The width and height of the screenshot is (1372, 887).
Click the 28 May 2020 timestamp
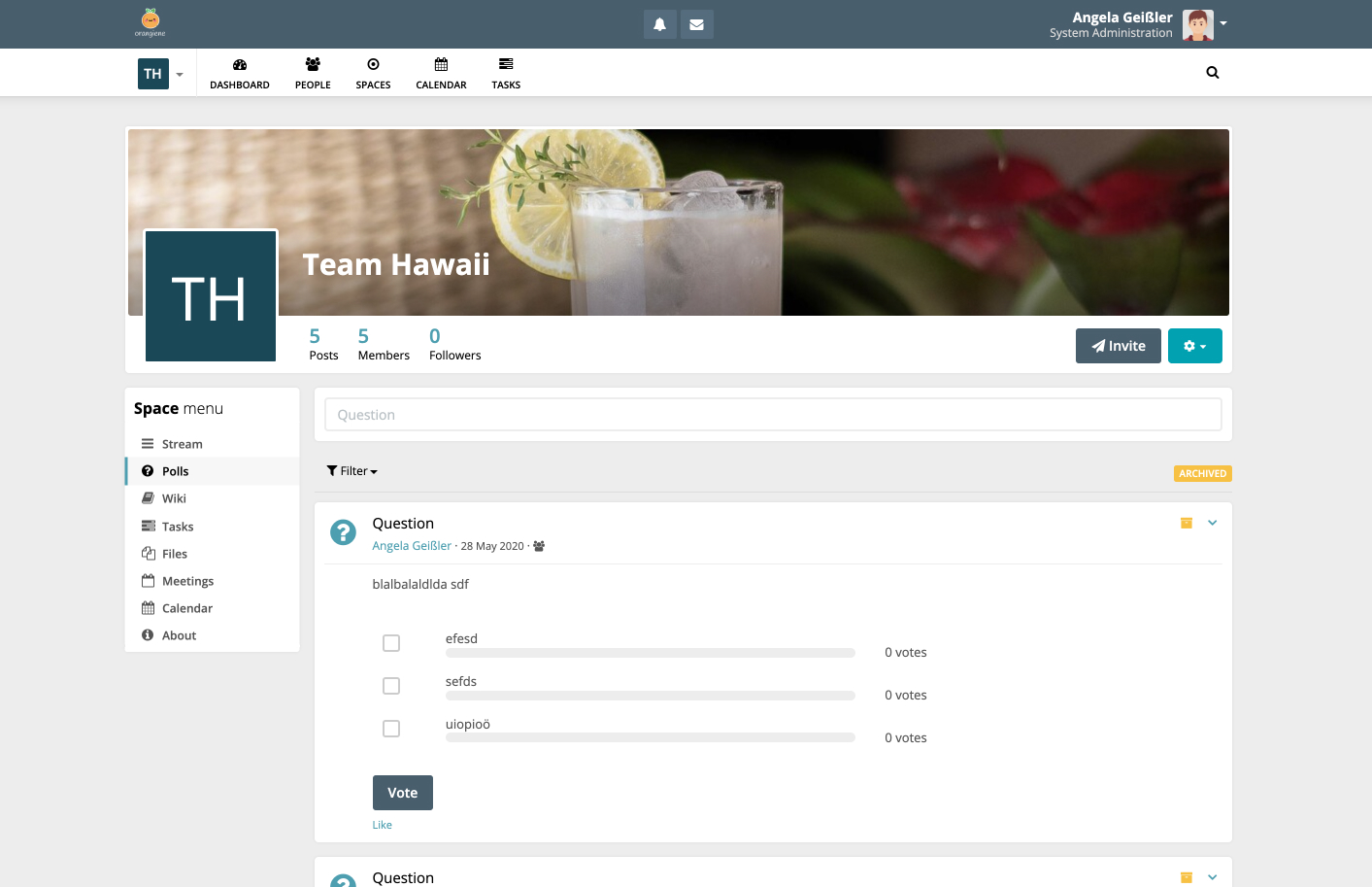(x=492, y=546)
